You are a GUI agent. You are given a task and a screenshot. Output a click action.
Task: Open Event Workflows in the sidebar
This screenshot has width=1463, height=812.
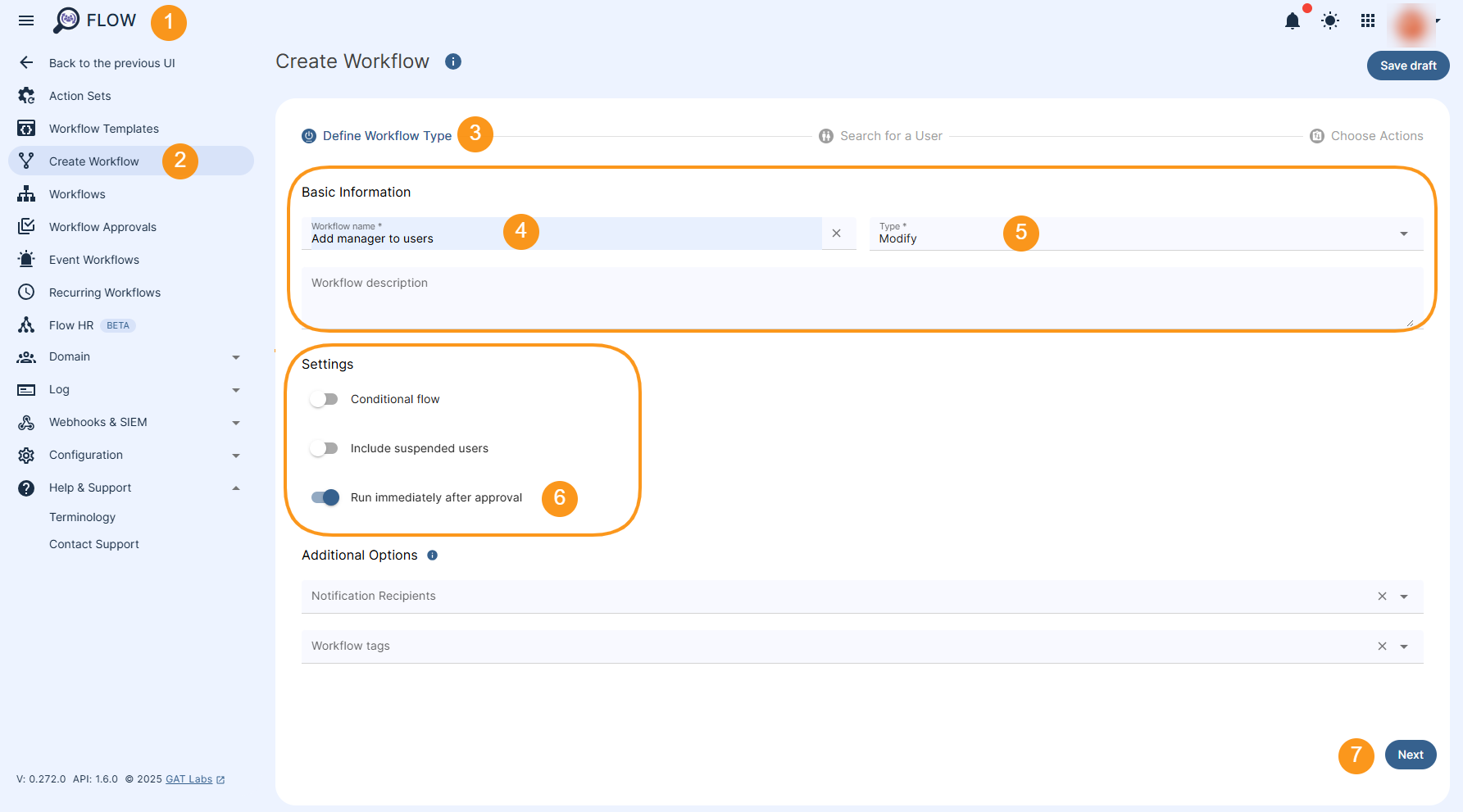[94, 259]
